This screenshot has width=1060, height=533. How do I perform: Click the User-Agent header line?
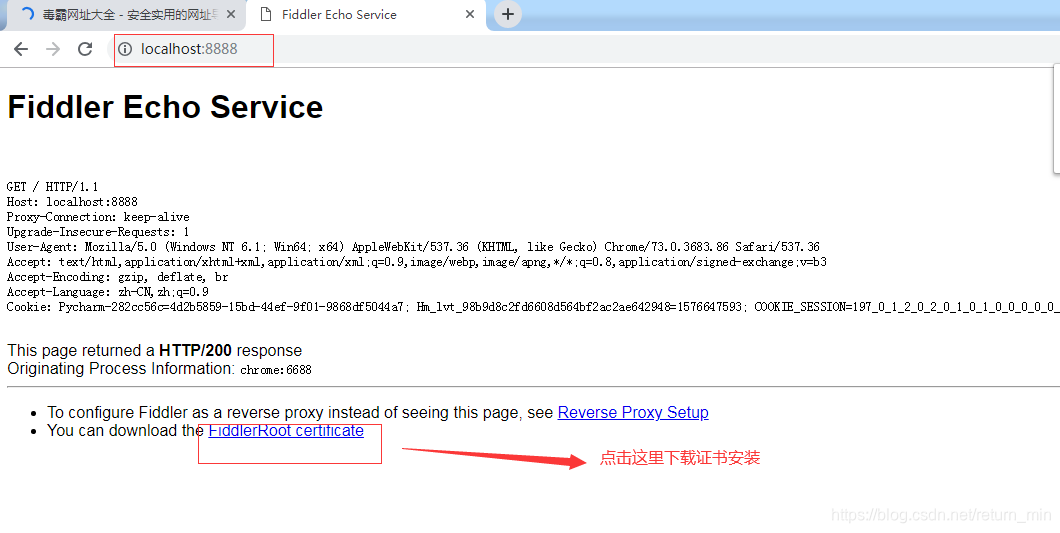413,247
